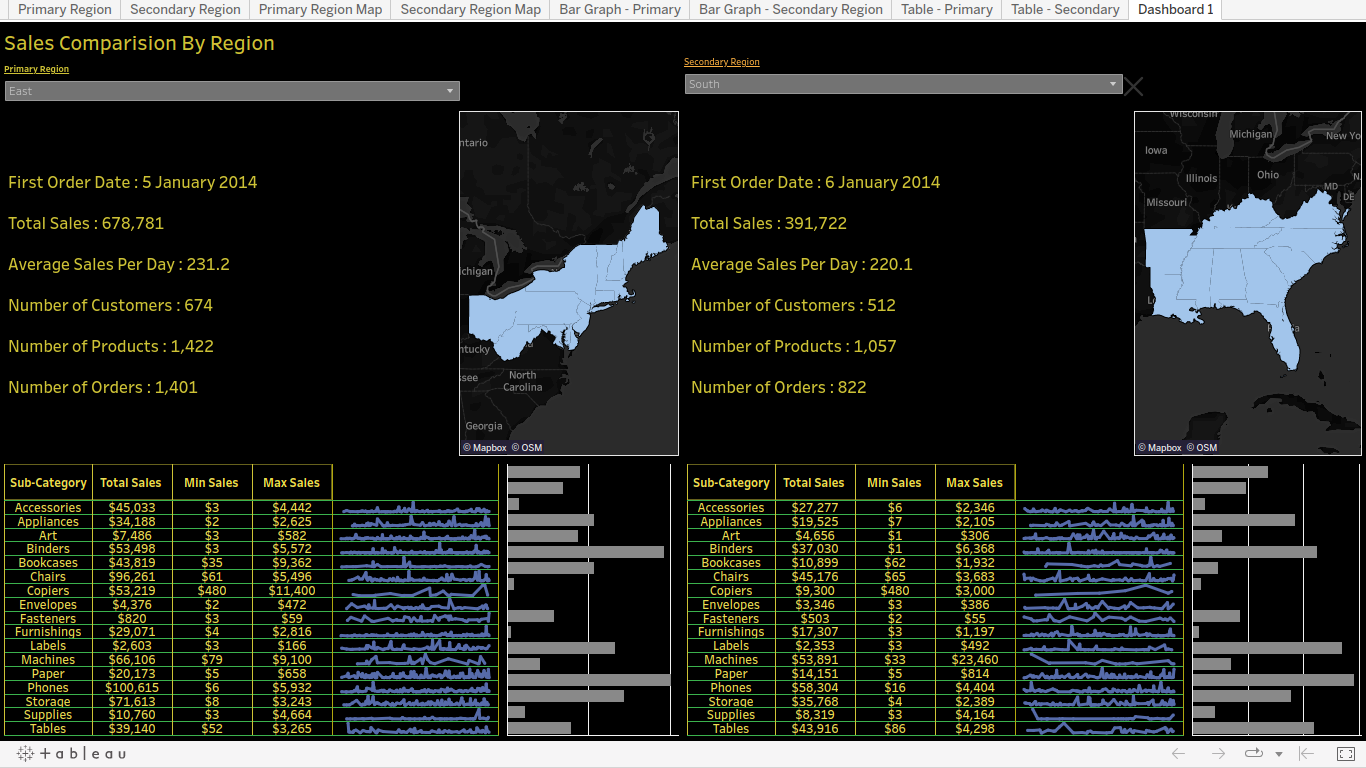Click the $27,277 Accessories total sales cell
This screenshot has width=1366, height=768.
pos(814,508)
